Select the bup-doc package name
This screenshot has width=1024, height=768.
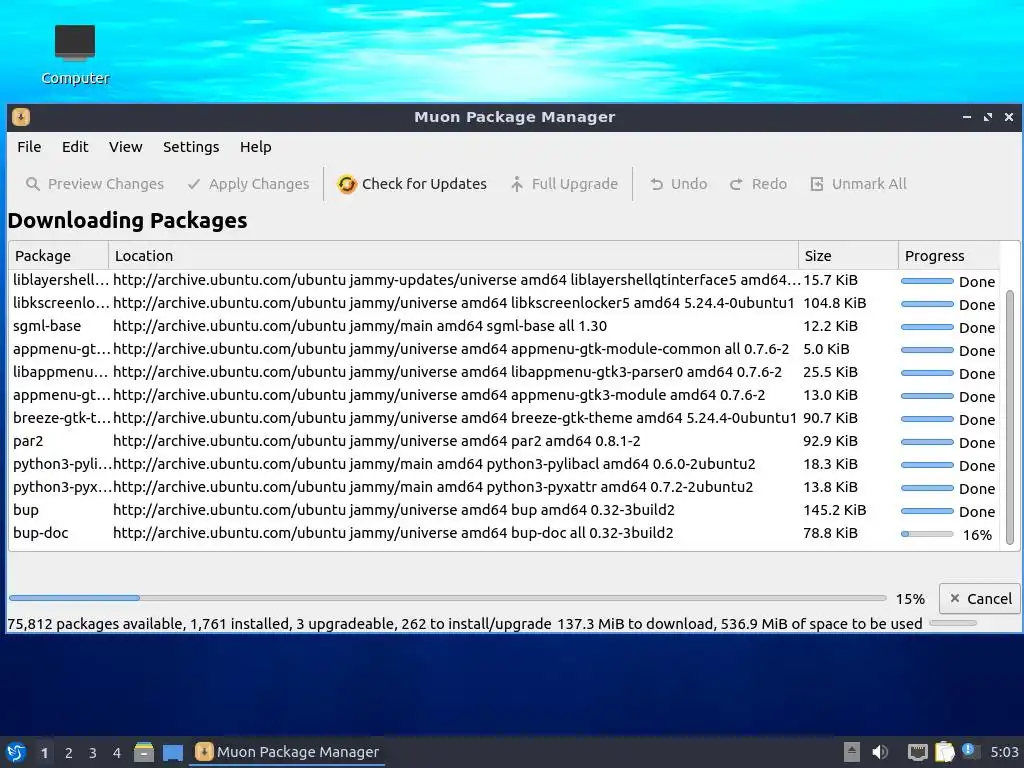coord(40,533)
